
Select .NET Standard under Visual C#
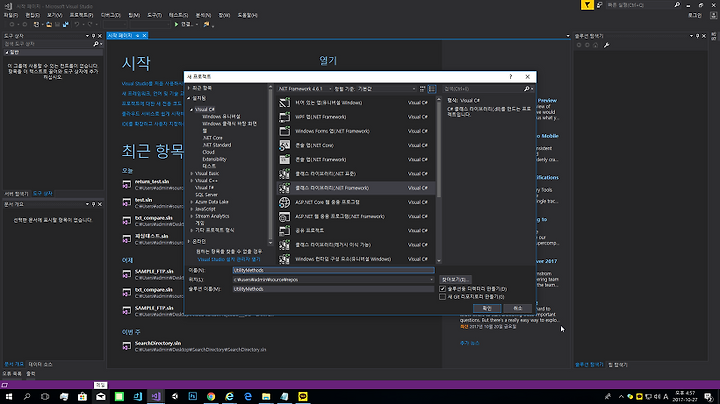[x=217, y=145]
